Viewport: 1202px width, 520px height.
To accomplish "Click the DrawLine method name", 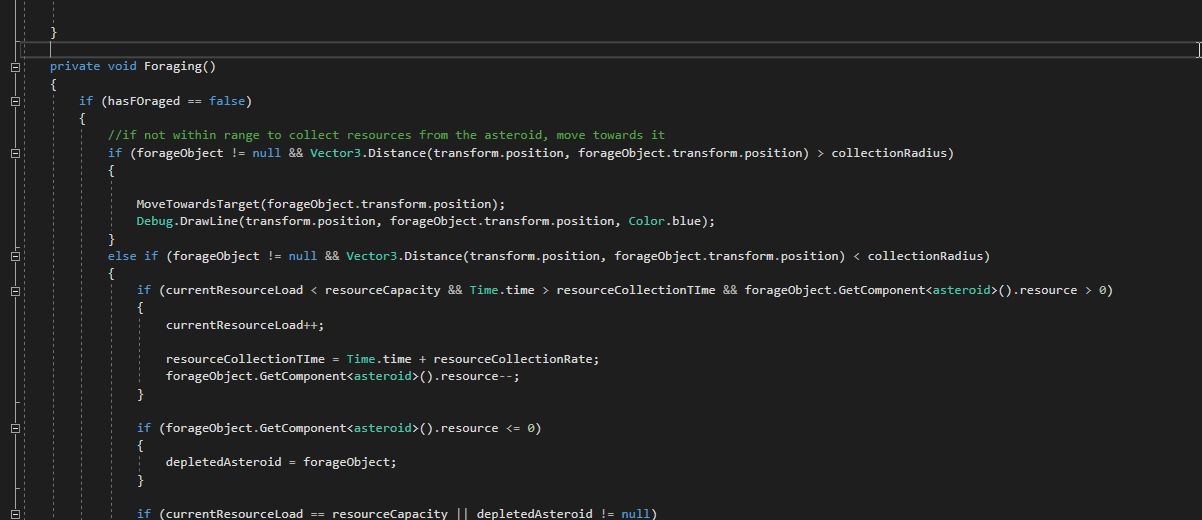I will [209, 221].
